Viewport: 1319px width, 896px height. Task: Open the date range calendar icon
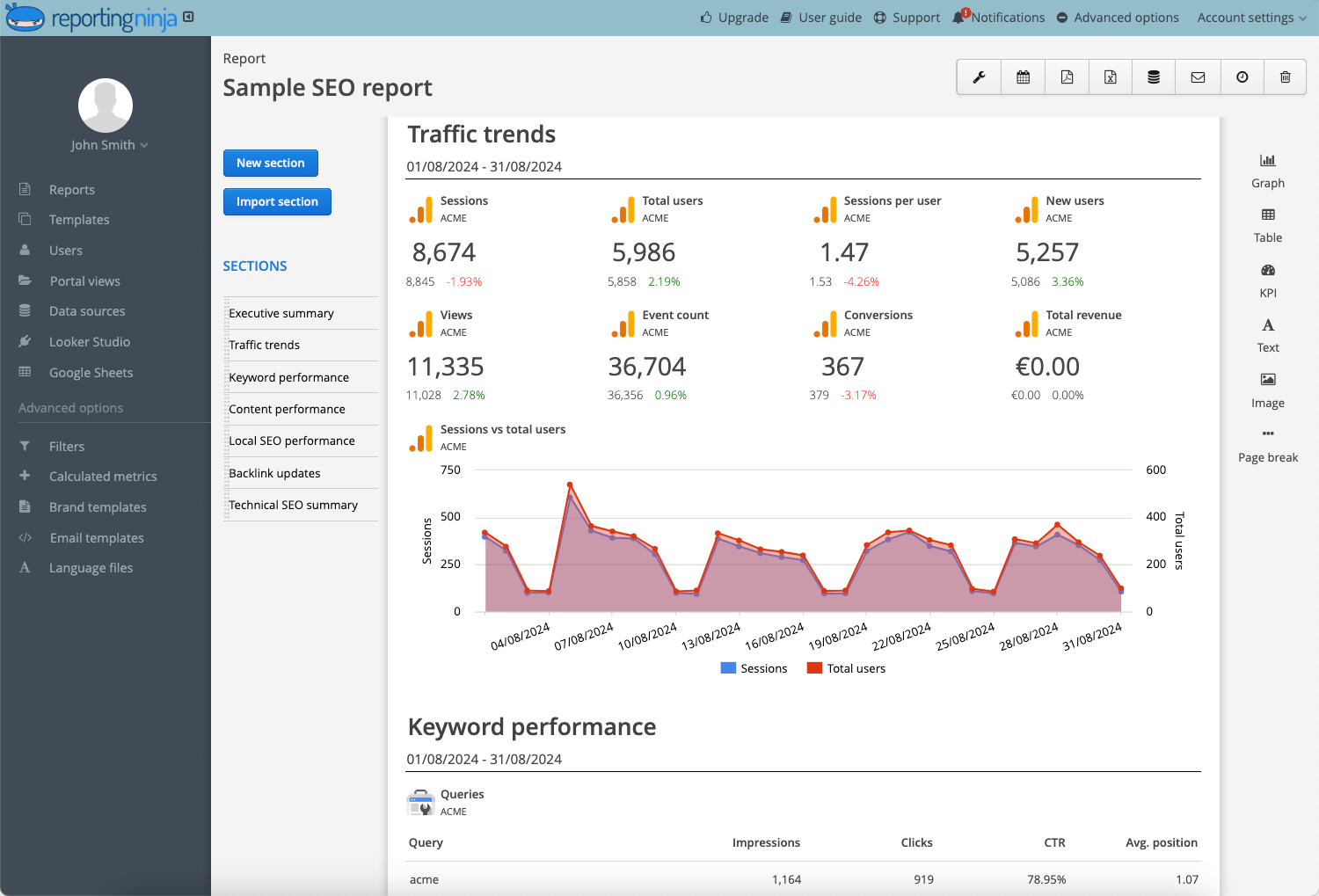click(x=1022, y=76)
